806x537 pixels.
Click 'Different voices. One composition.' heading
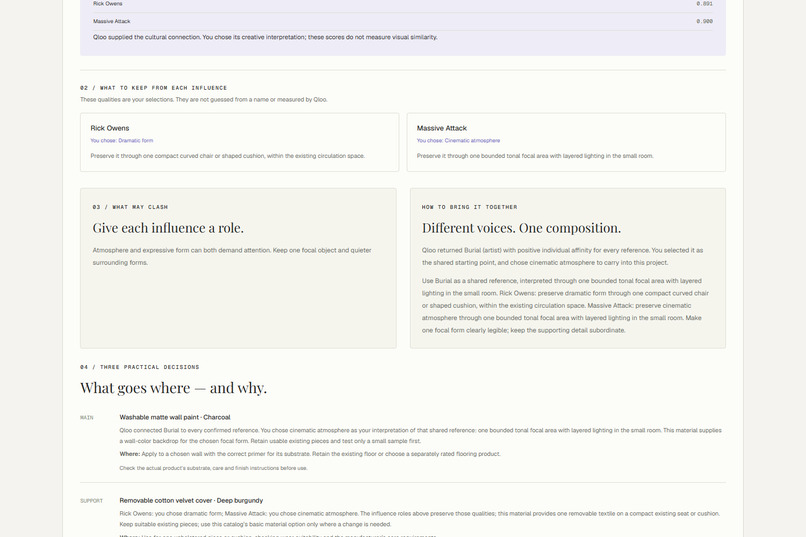pos(521,228)
